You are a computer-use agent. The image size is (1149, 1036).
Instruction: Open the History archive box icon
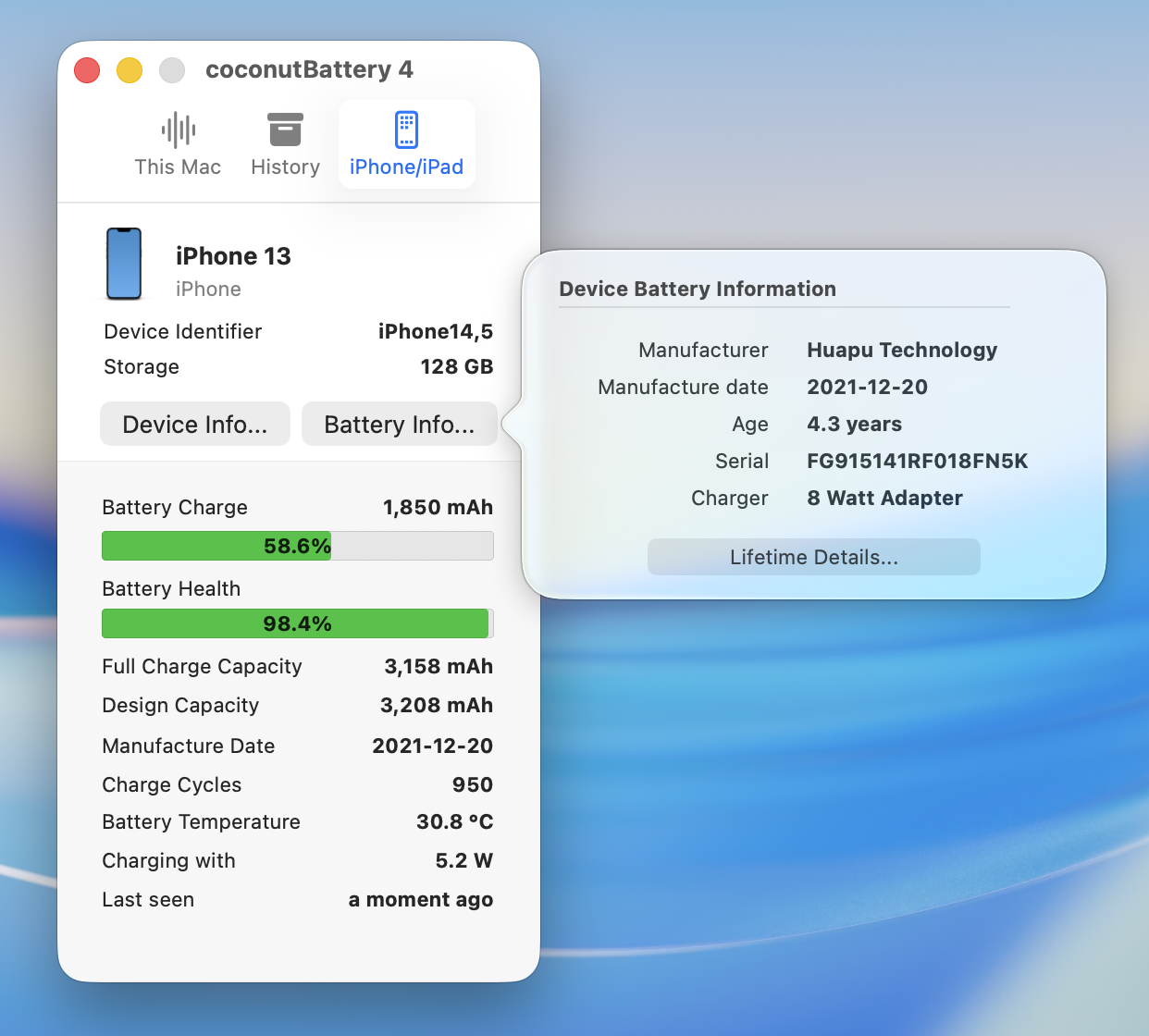point(285,129)
